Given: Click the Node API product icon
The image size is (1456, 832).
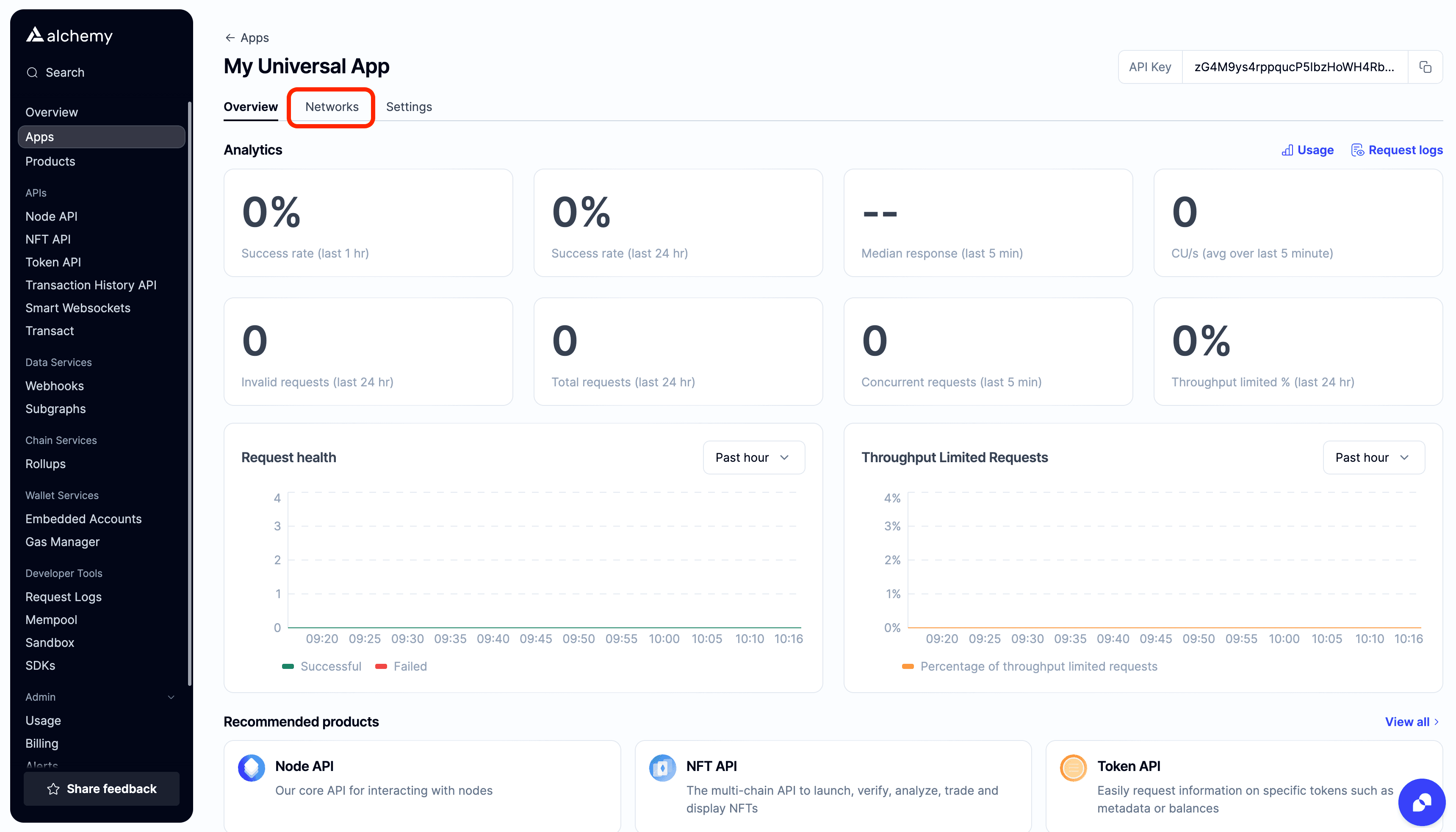Looking at the screenshot, I should coord(251,768).
